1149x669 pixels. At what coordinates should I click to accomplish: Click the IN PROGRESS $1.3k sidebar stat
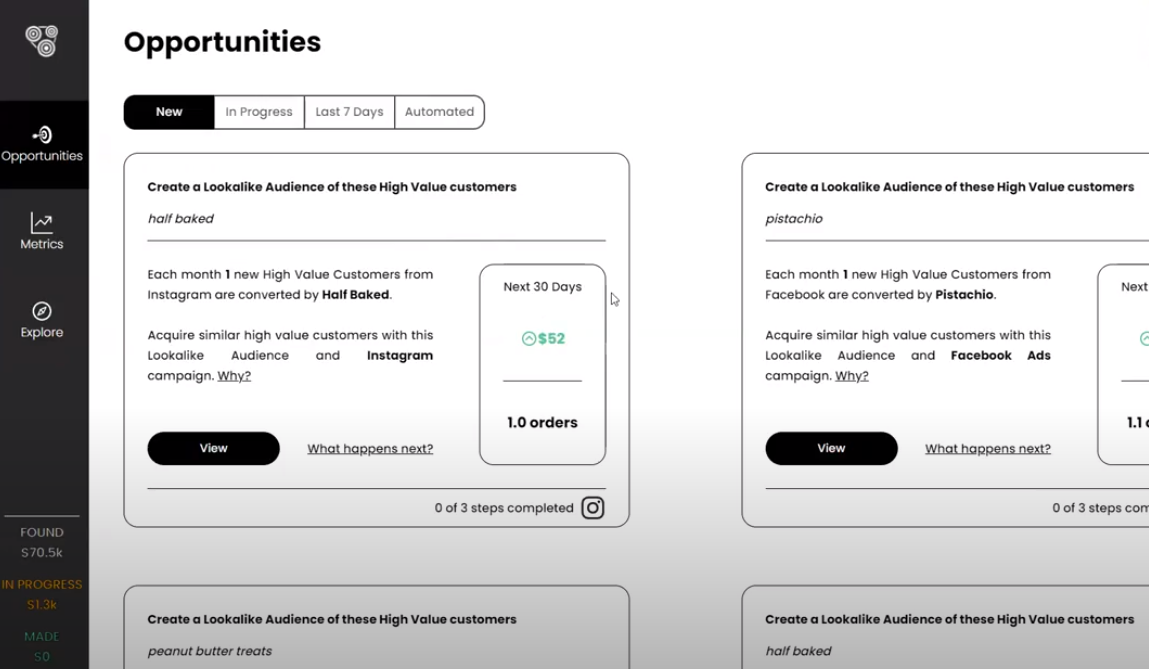coord(42,594)
